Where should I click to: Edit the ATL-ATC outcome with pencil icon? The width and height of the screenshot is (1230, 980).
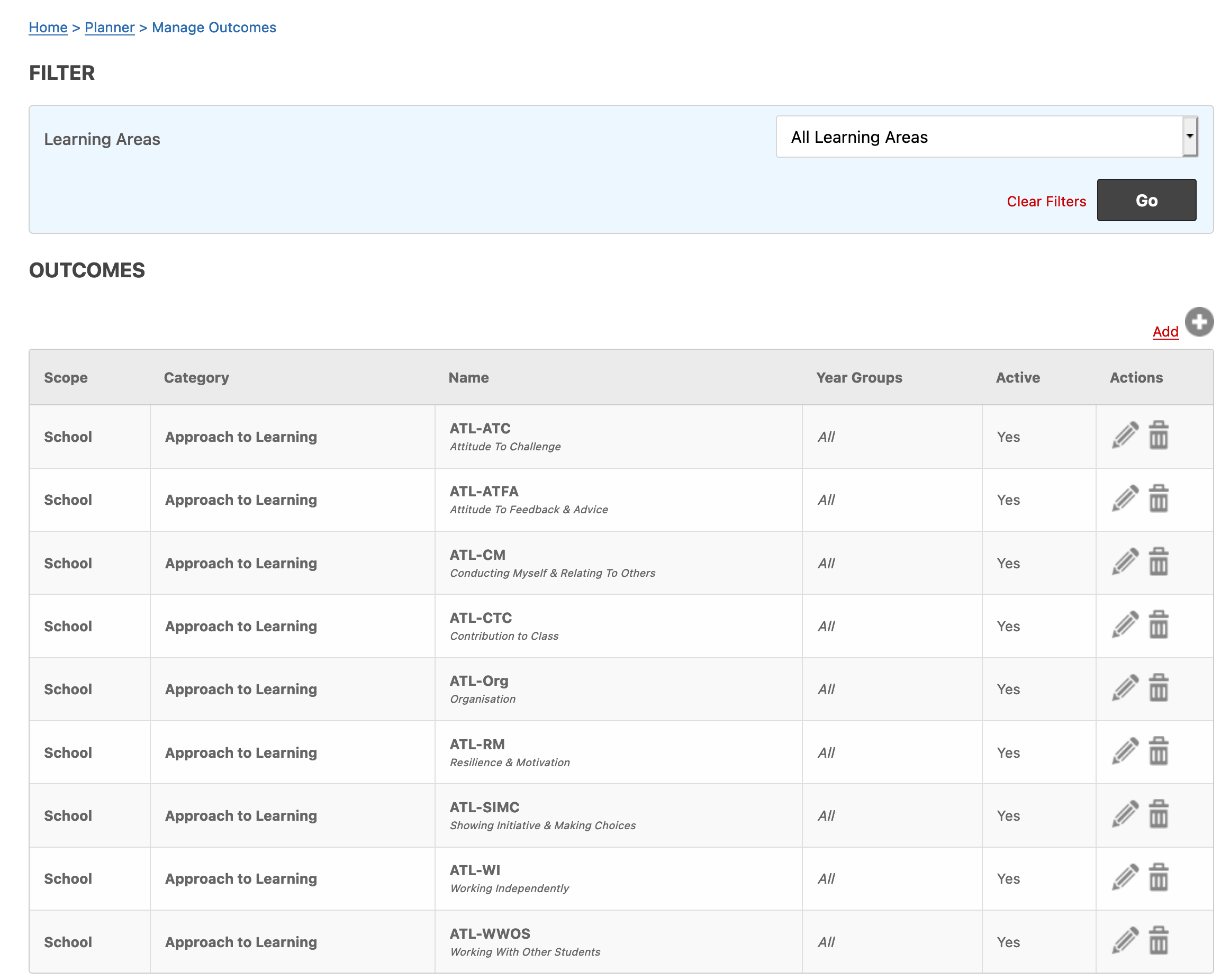tap(1125, 436)
